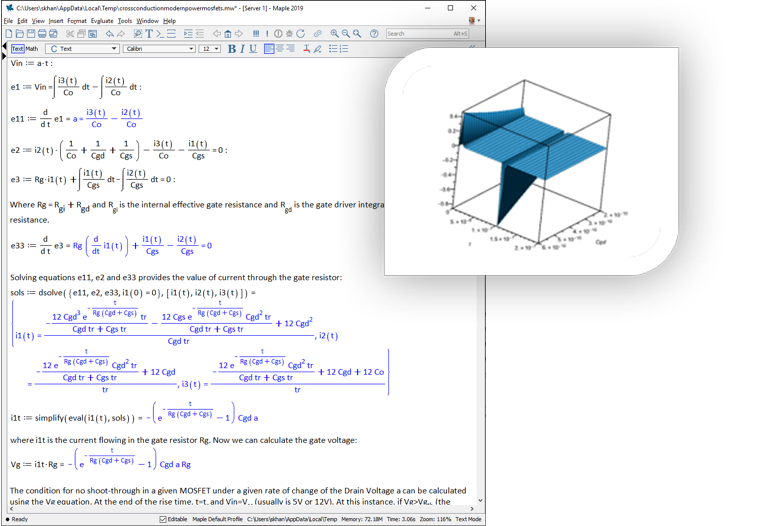Insert a bulleted list
The height and width of the screenshot is (526, 775).
tap(333, 48)
